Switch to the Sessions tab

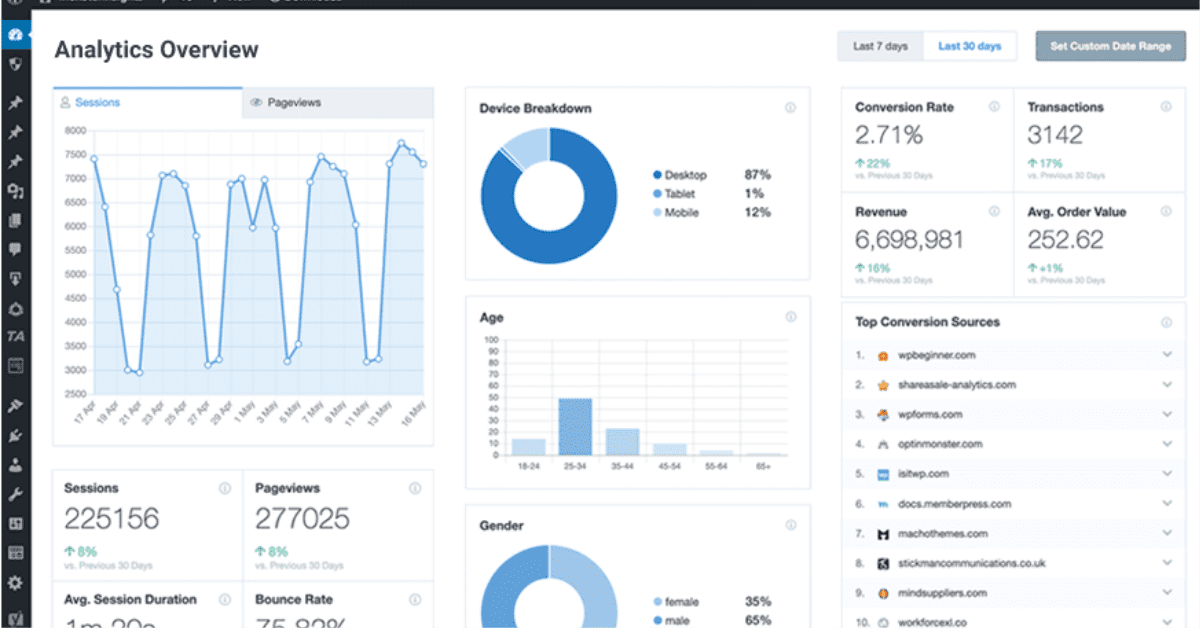[147, 103]
